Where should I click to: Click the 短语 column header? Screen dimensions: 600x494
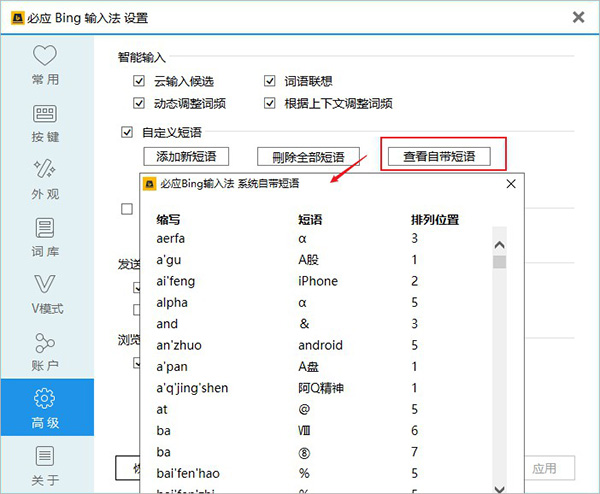(310, 220)
